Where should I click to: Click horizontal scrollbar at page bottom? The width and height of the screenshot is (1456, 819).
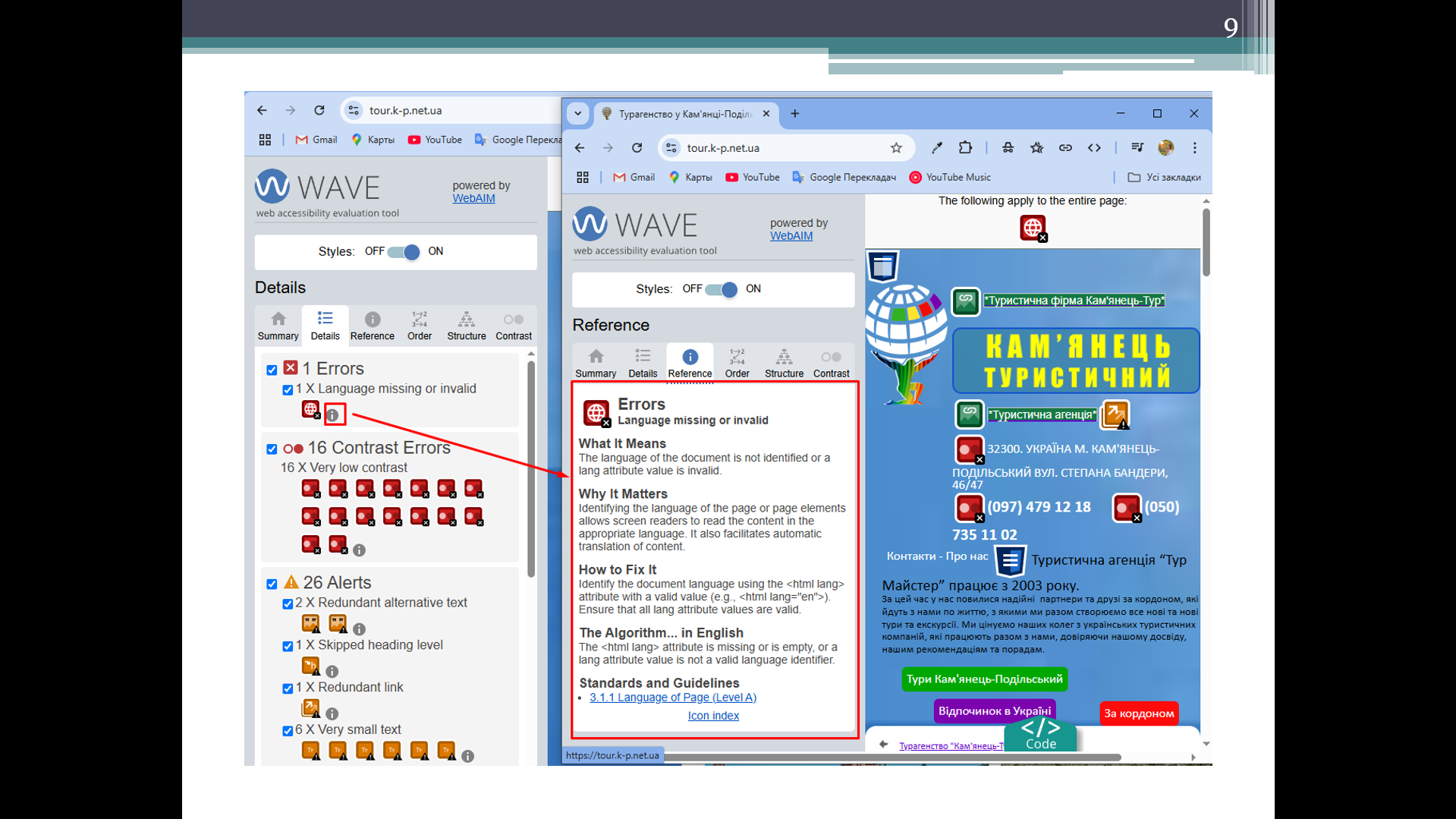(x=892, y=758)
